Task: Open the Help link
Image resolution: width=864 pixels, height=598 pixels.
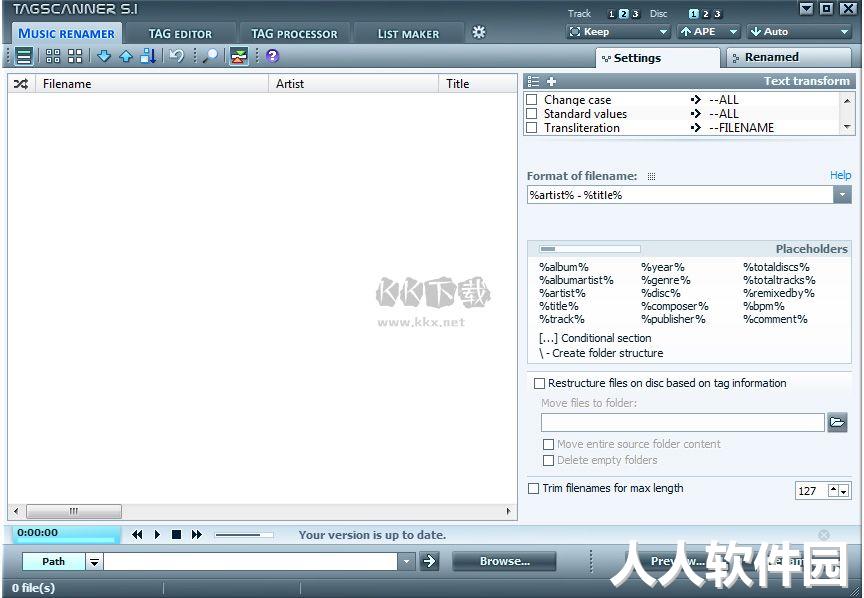Action: [840, 175]
